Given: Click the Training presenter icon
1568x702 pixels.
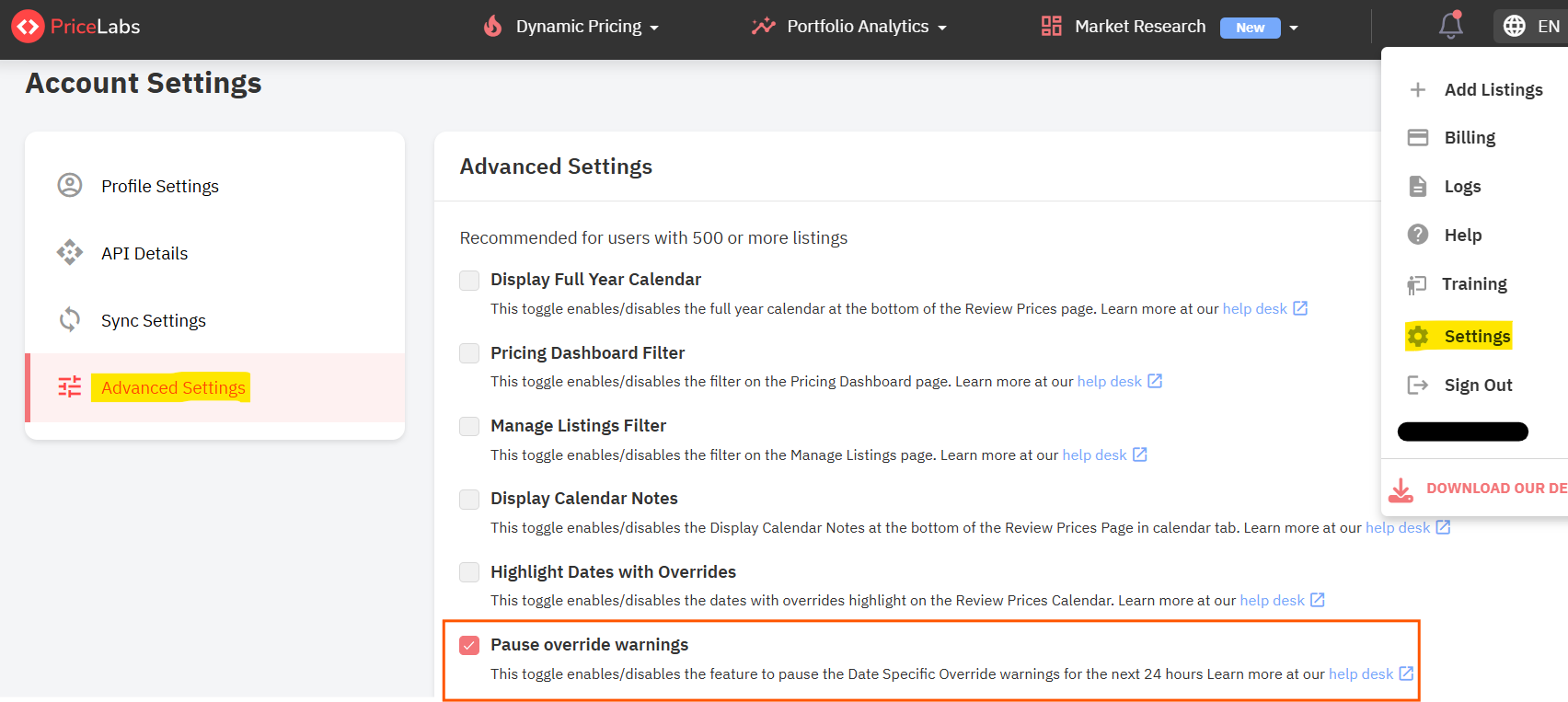Looking at the screenshot, I should point(1417,284).
